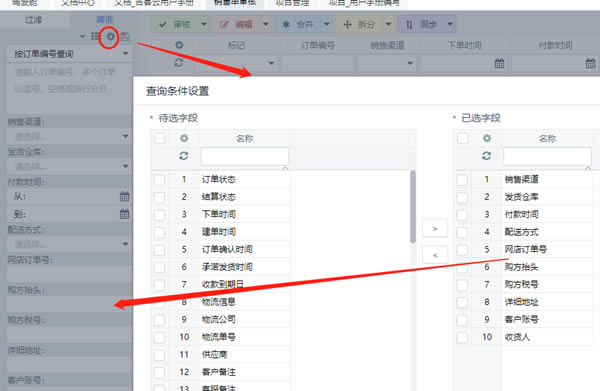Click the move-right > button

435,228
